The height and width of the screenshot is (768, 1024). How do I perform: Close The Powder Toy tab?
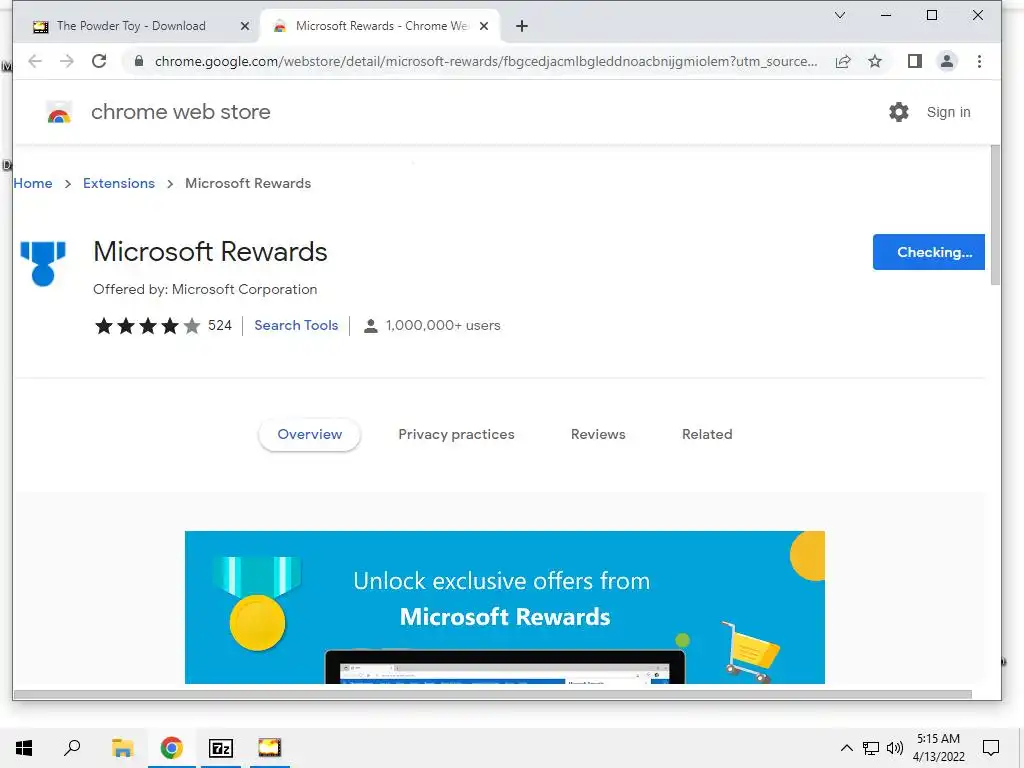tap(245, 26)
